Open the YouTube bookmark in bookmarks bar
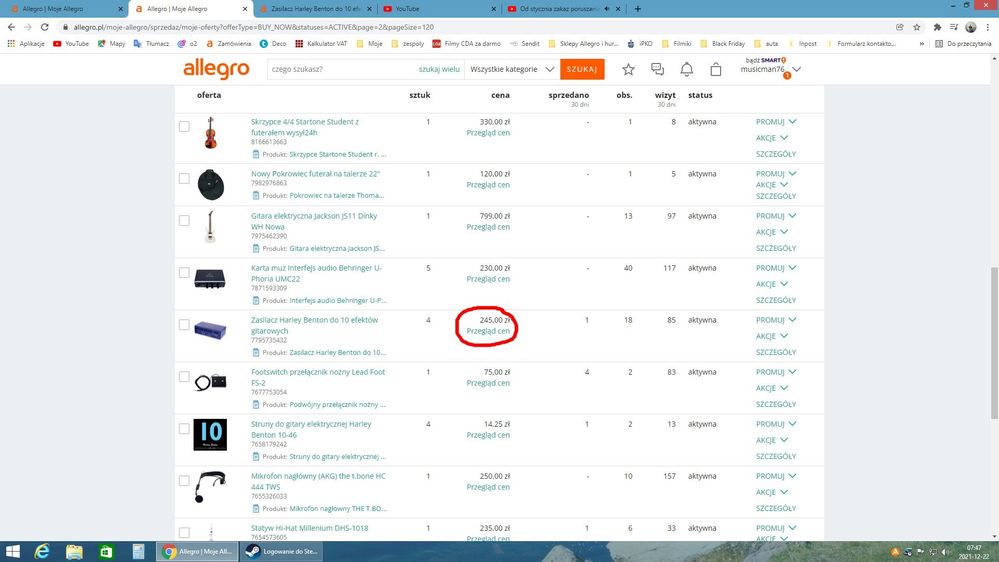Screen dimensions: 999x562 71,44
